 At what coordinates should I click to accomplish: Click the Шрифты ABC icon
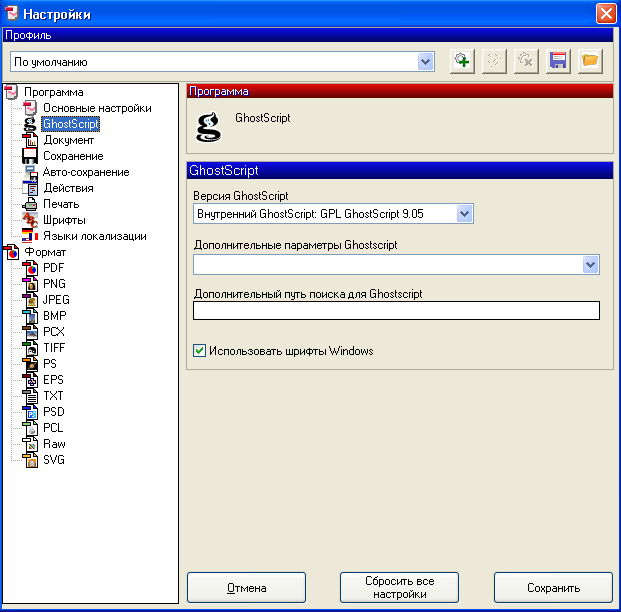click(30, 220)
